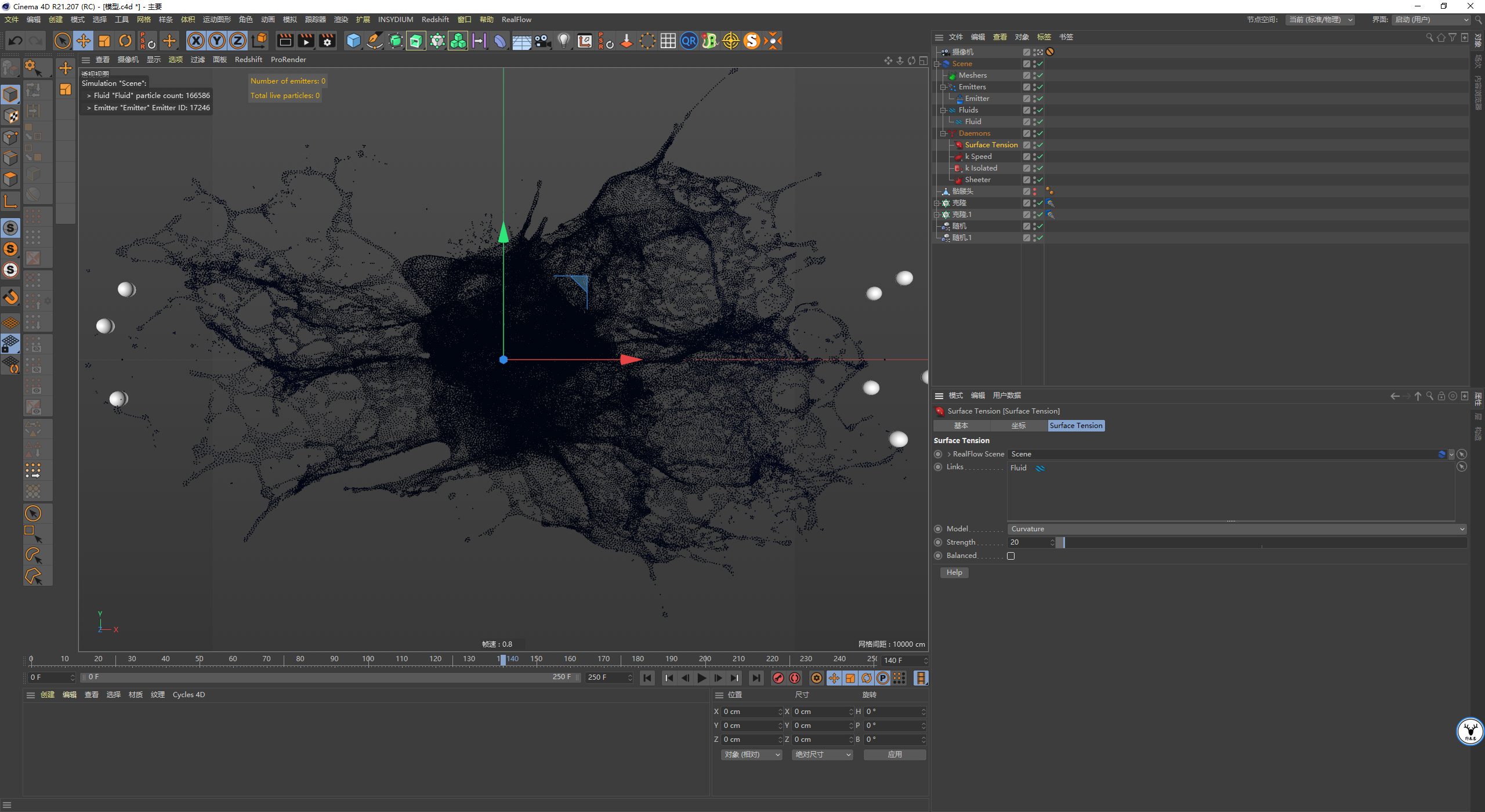Open the RealFlow menu

click(516, 20)
